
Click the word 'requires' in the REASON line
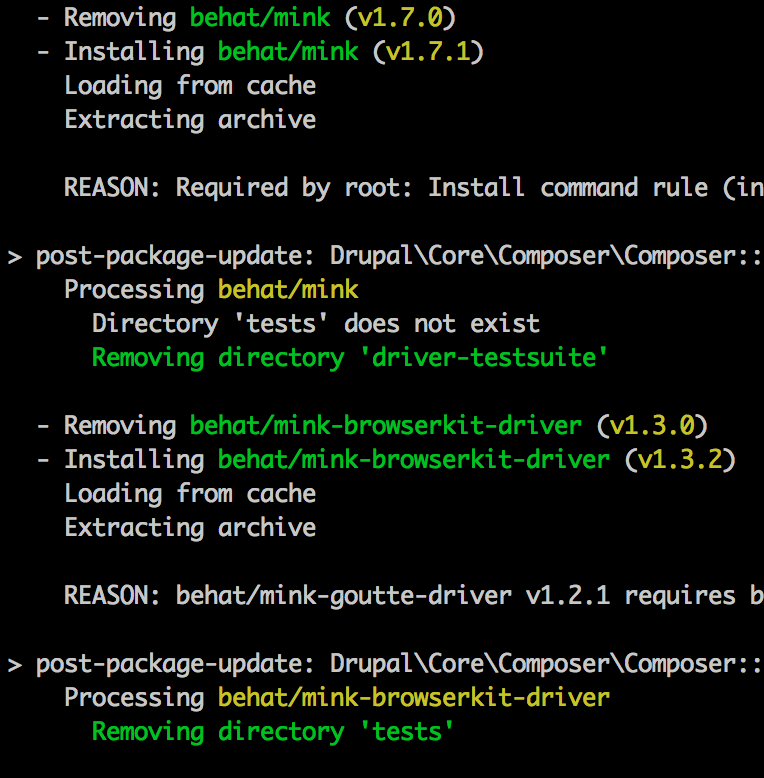[680, 595]
